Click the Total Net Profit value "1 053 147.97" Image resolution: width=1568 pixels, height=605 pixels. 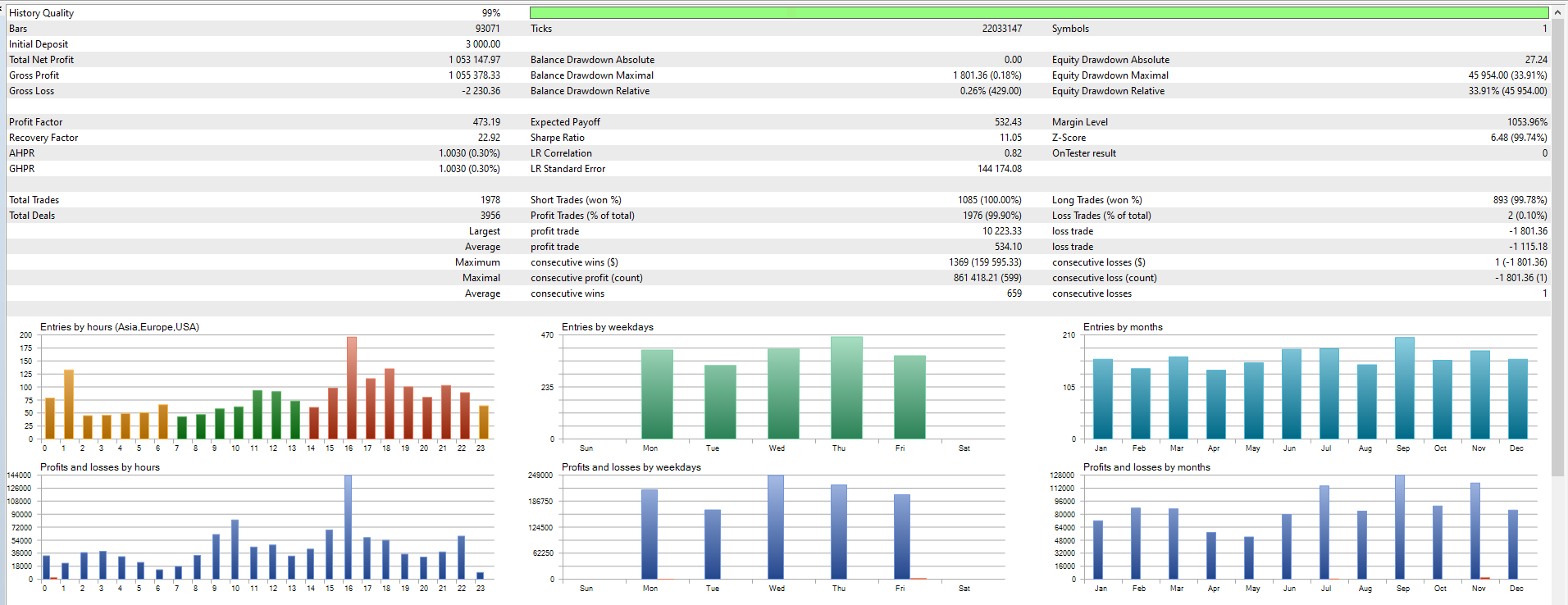[474, 60]
